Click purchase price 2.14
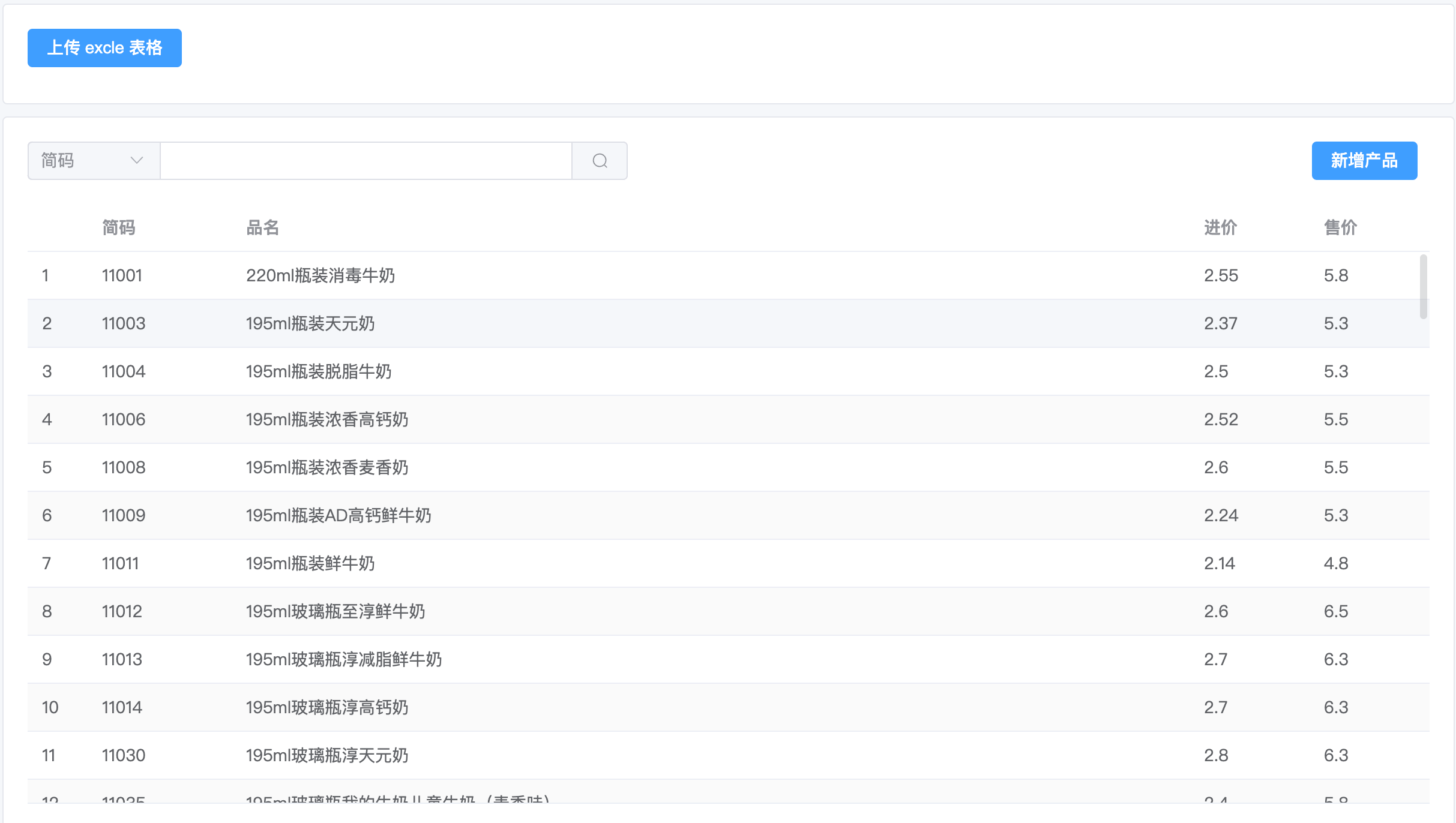This screenshot has width=1456, height=823. (1220, 563)
